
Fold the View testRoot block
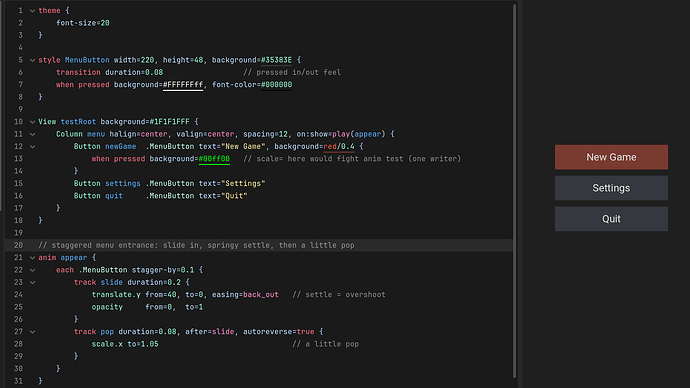(x=33, y=122)
